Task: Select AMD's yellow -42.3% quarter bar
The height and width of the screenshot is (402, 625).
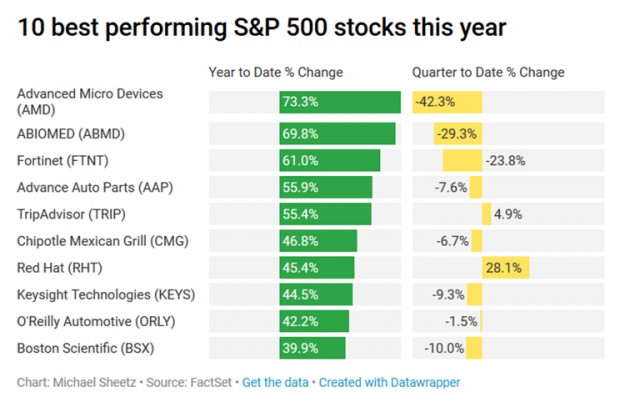Action: pos(447,101)
